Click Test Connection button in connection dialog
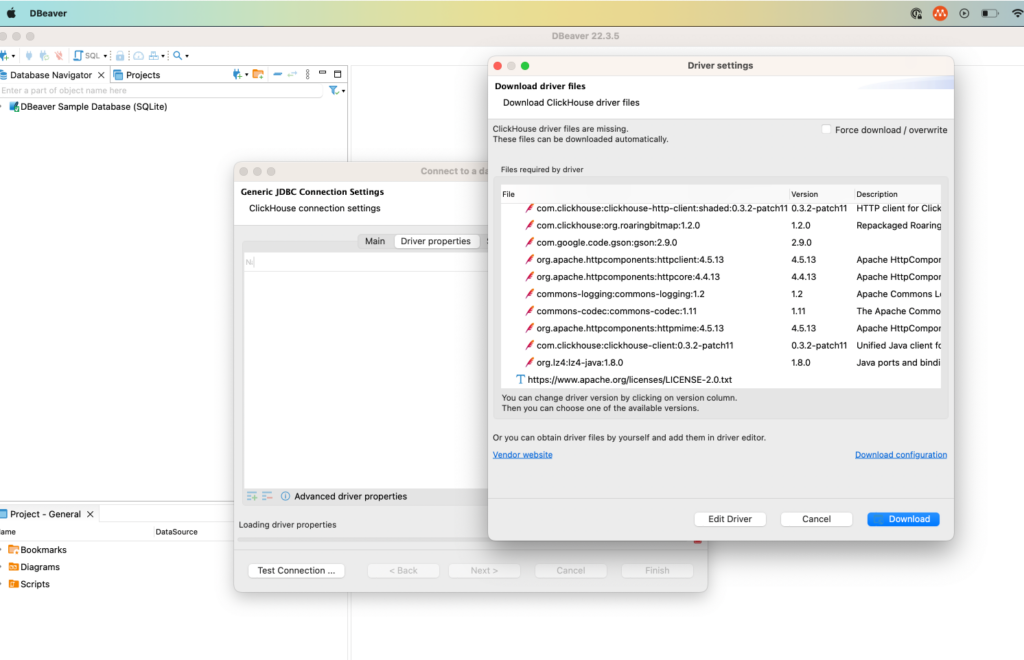The height and width of the screenshot is (660, 1024). [x=296, y=571]
